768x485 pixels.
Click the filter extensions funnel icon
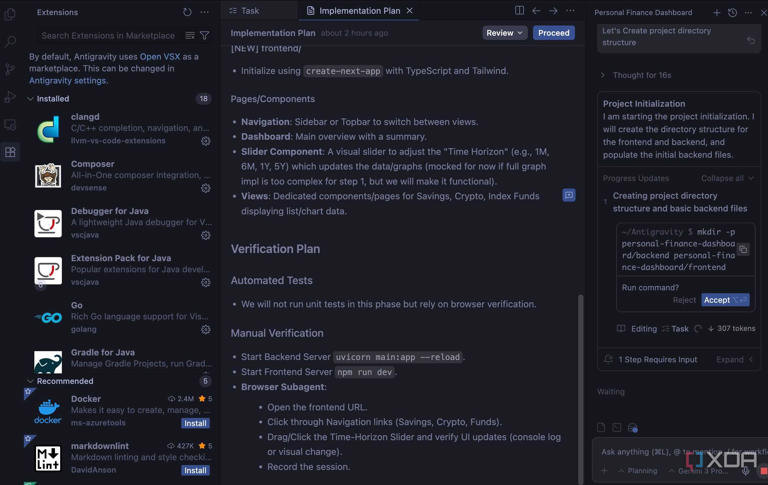point(205,36)
